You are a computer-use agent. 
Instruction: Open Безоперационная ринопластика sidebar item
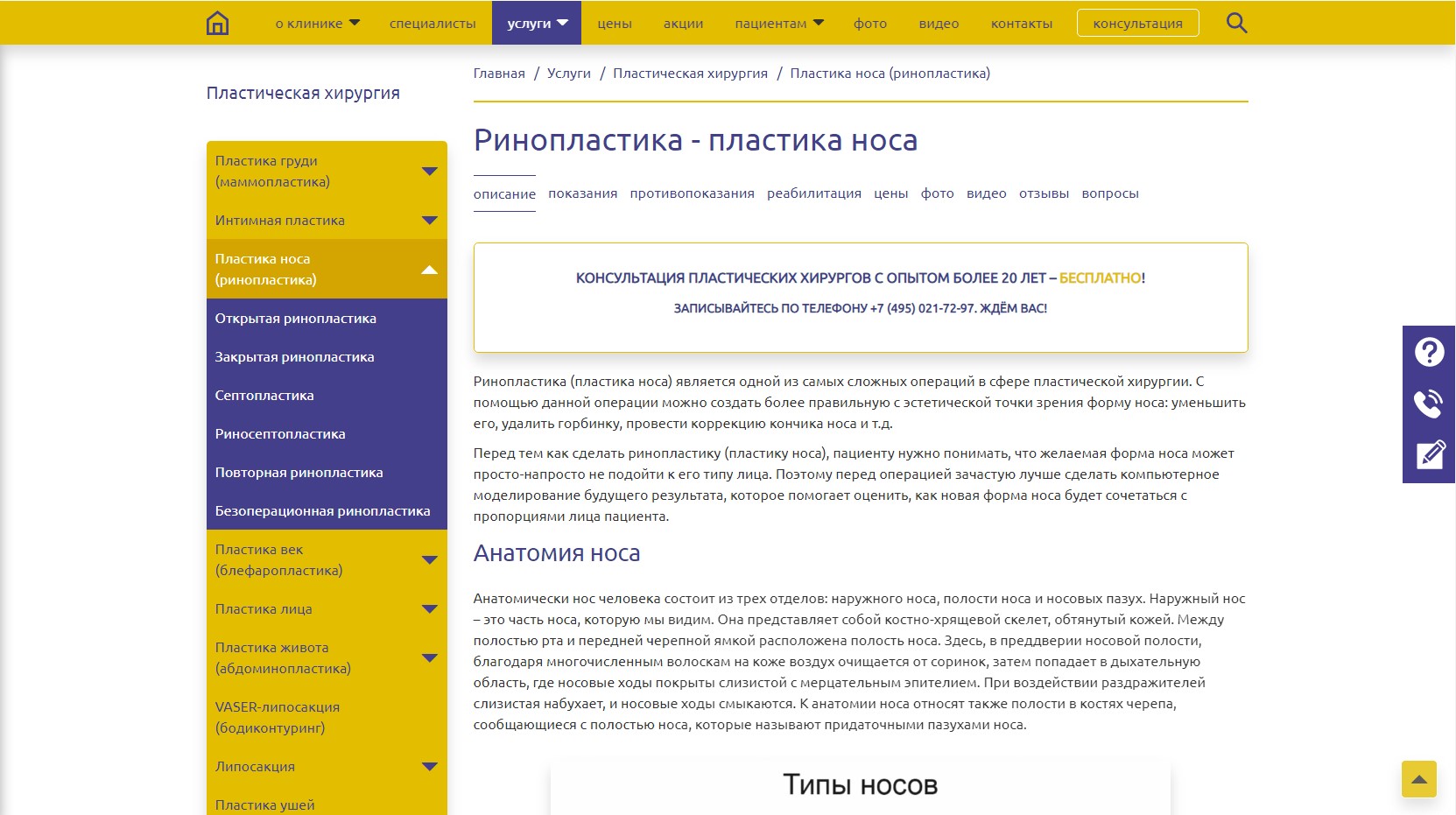click(322, 511)
